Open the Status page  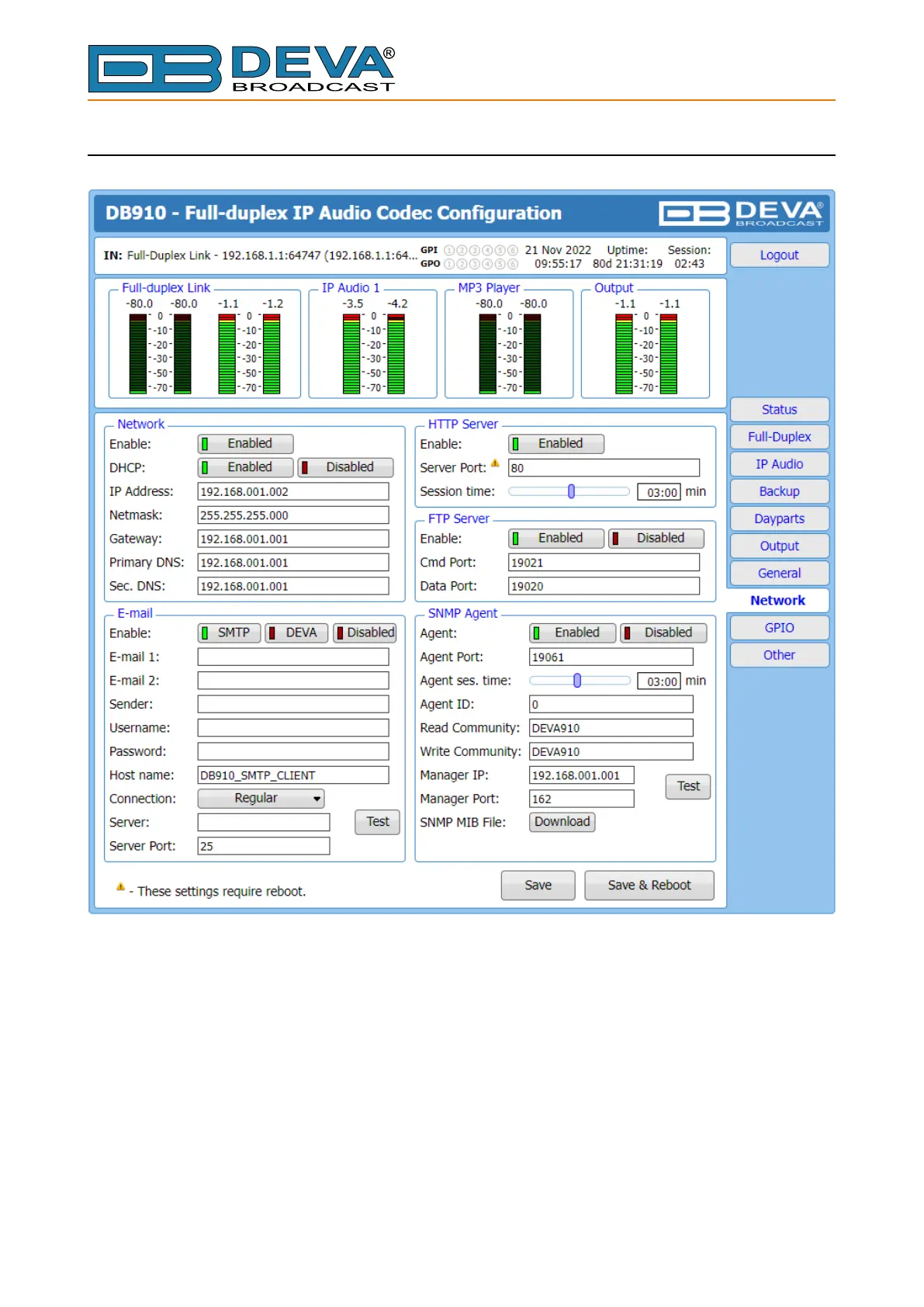[779, 410]
